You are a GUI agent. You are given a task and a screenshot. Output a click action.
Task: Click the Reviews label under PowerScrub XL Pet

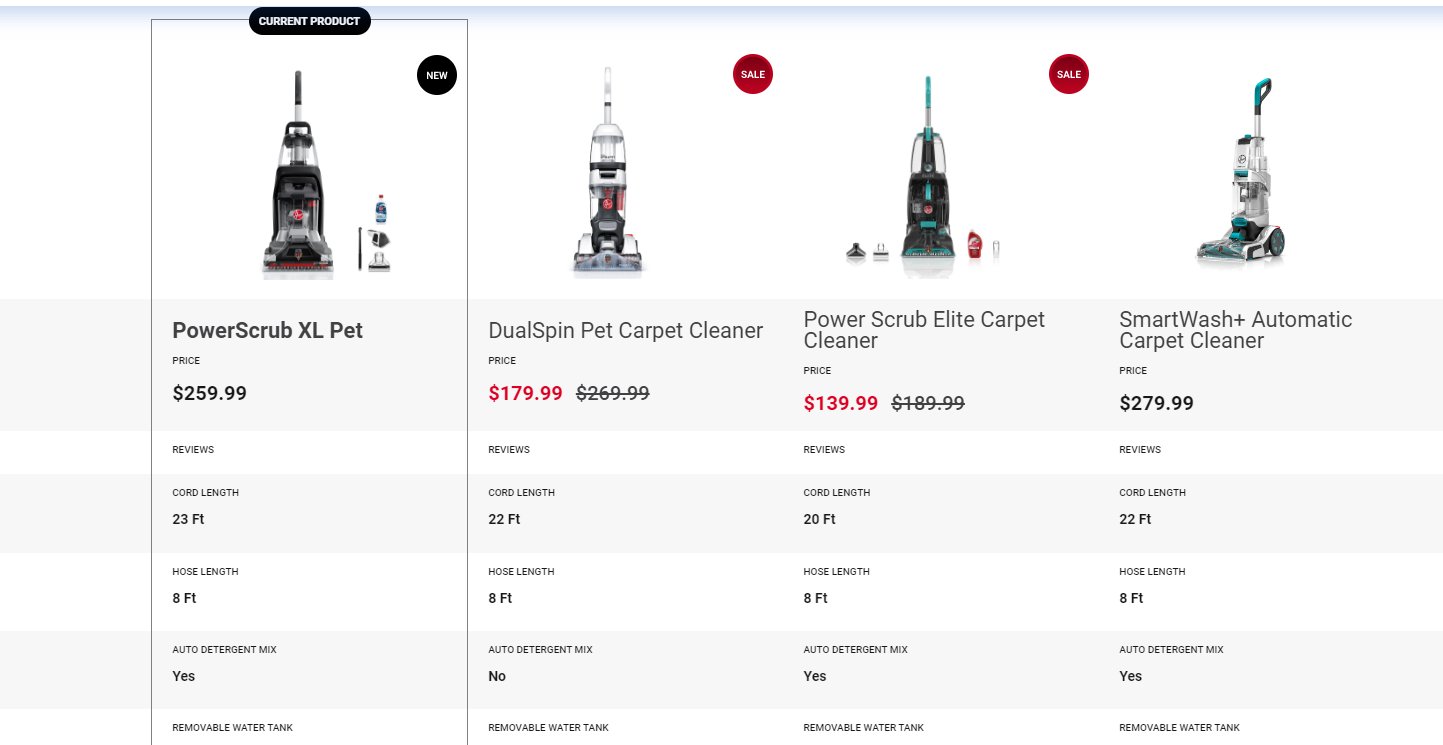(193, 450)
